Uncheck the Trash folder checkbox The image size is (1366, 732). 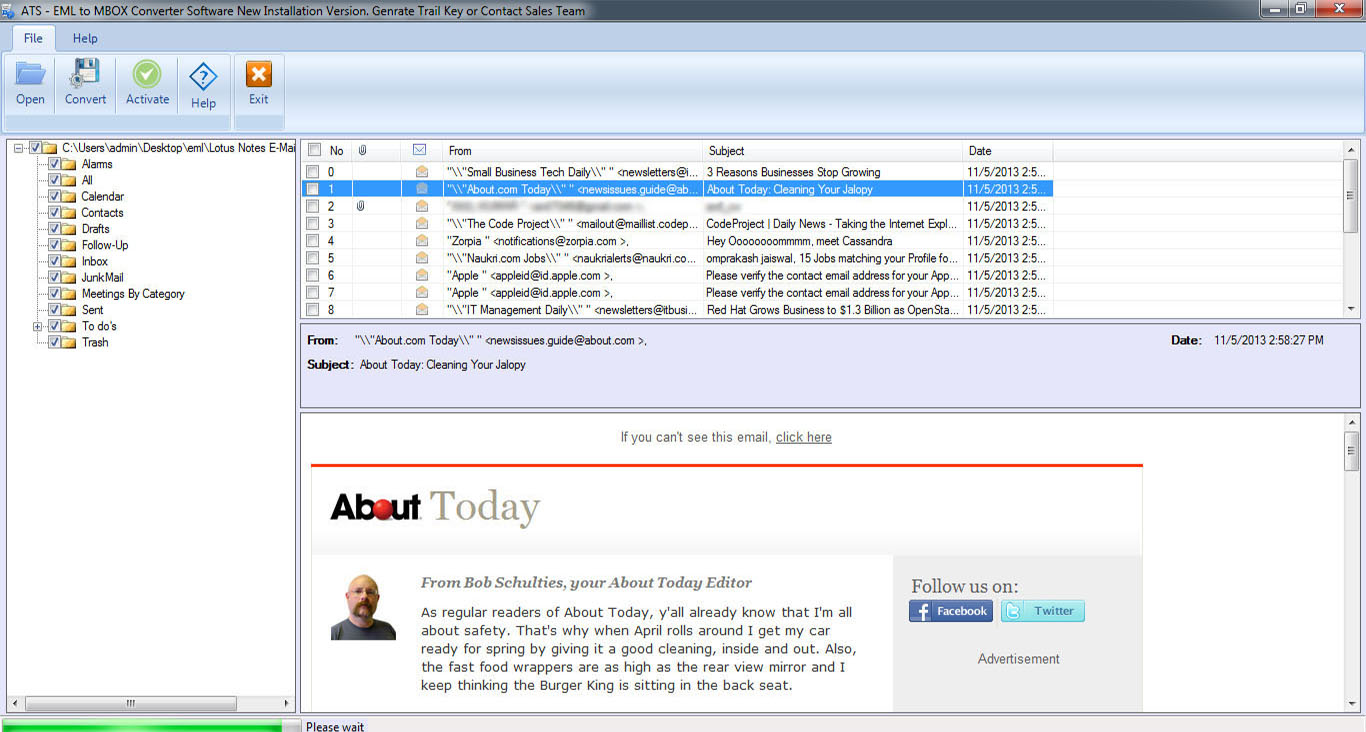[x=55, y=342]
